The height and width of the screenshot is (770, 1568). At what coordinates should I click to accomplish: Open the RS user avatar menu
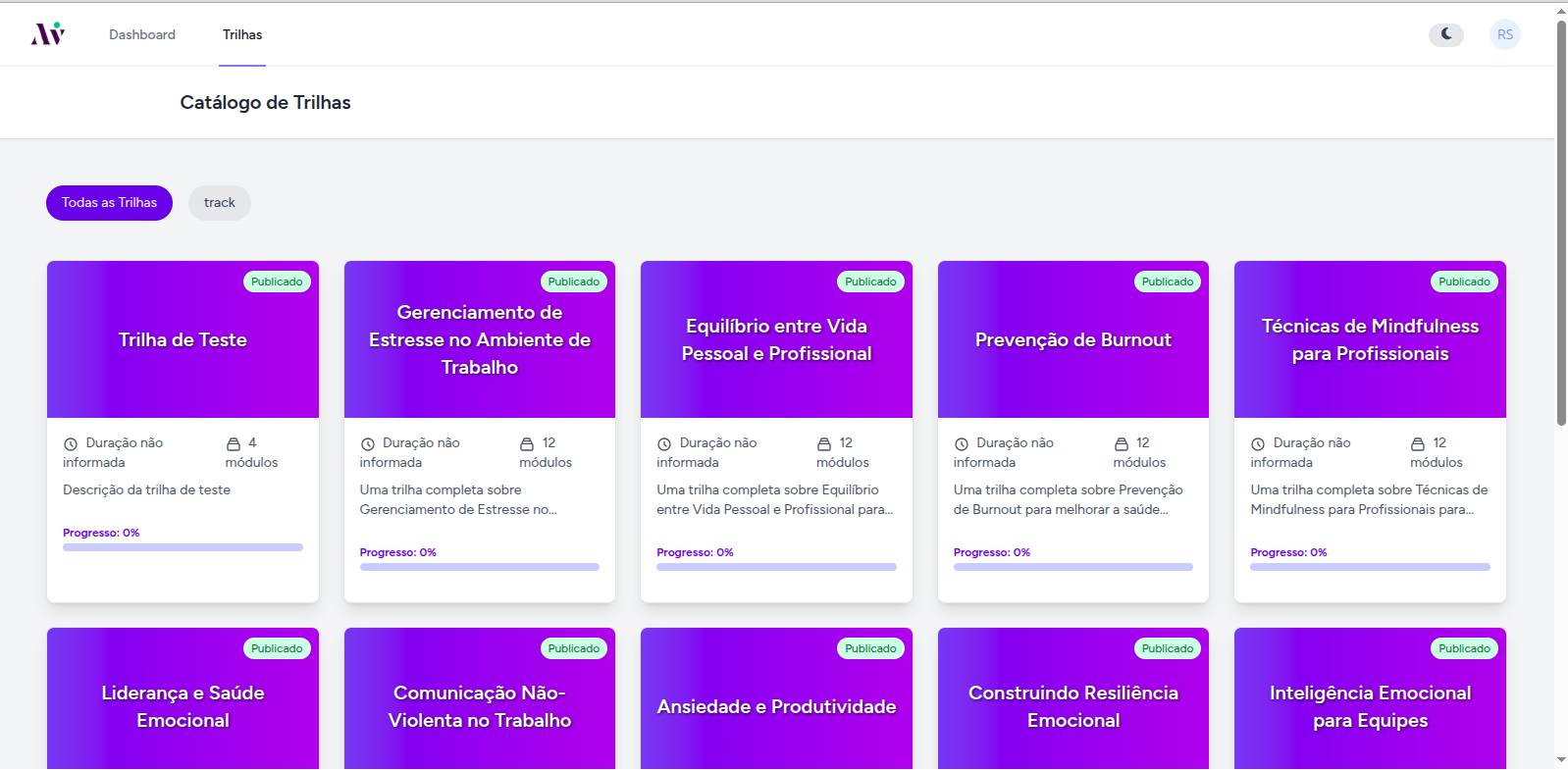(1505, 34)
